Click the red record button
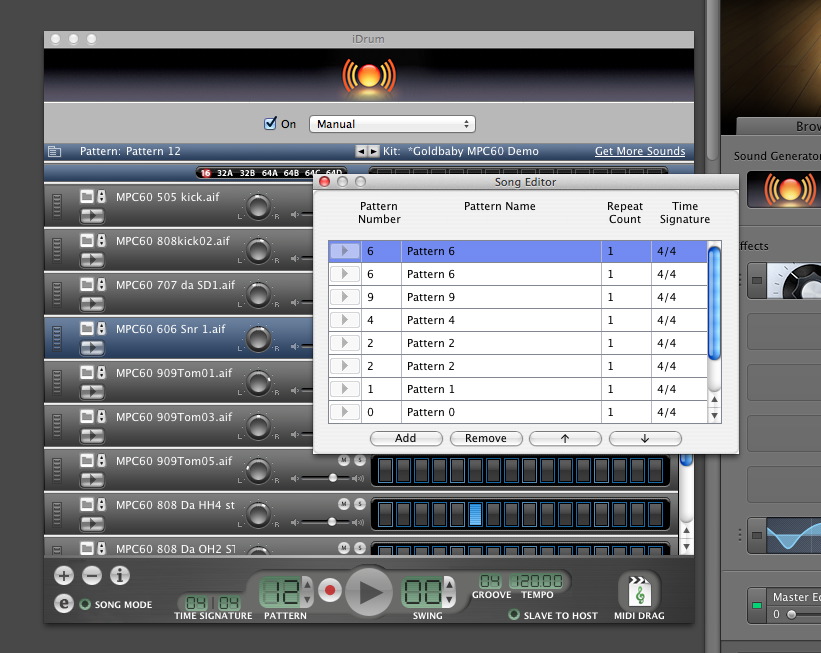The image size is (821, 653). 330,591
